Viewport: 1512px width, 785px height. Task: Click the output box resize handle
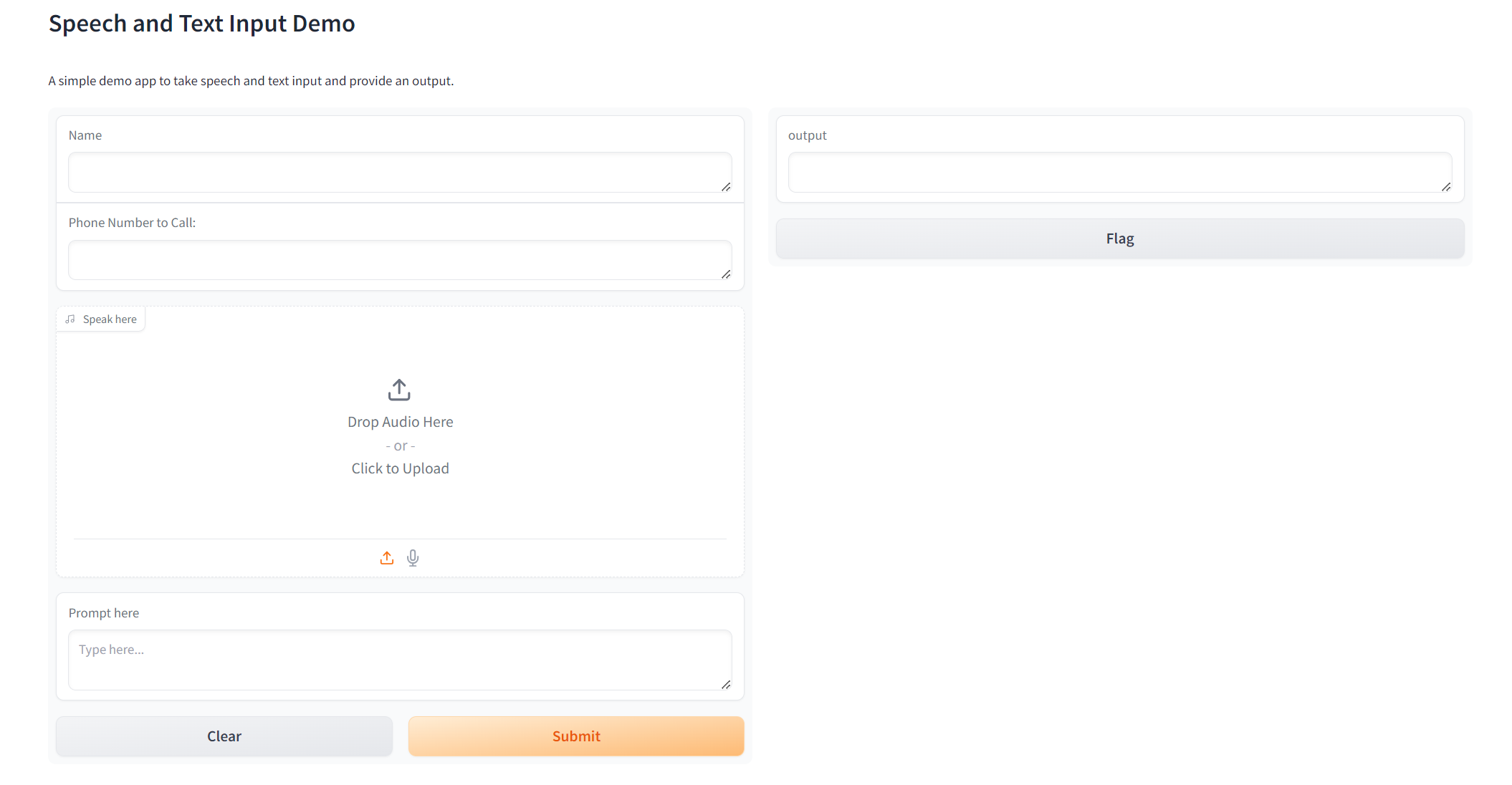(1446, 187)
